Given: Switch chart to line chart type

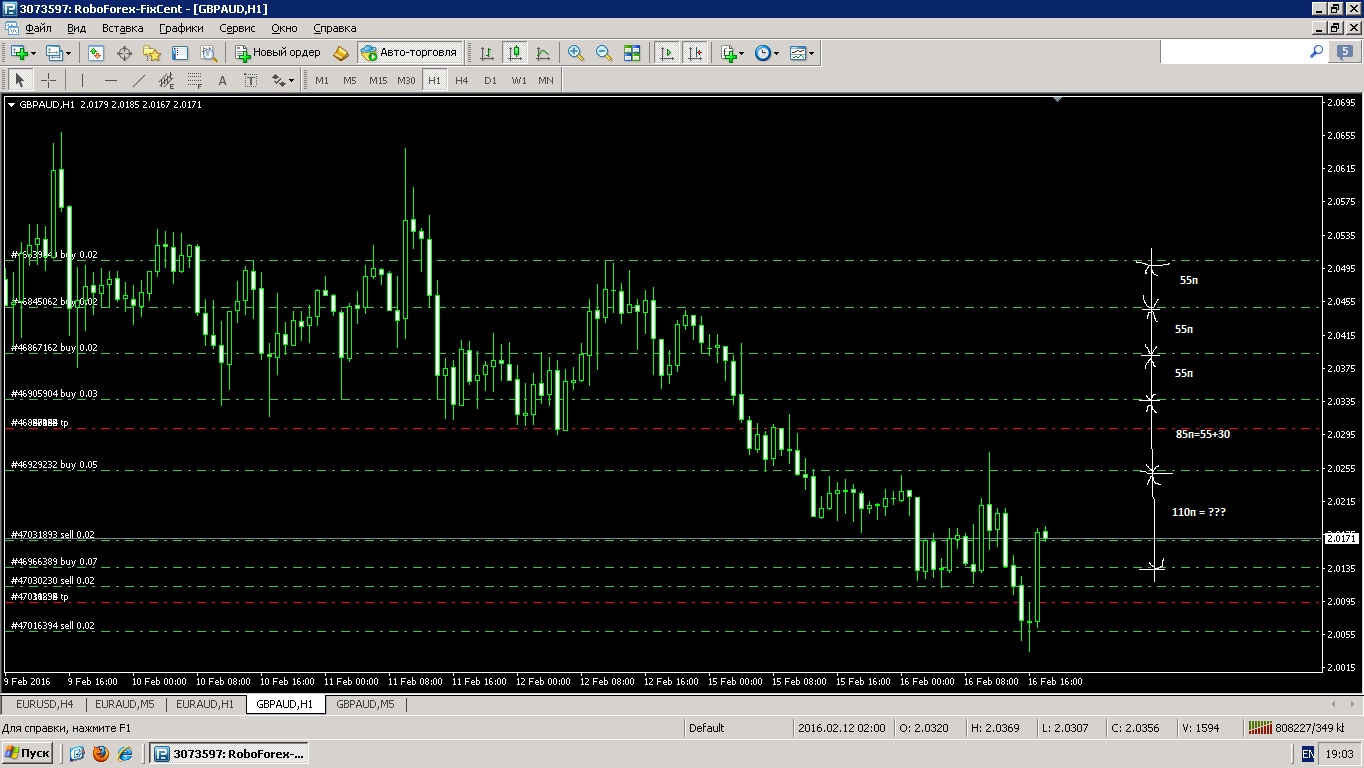Looking at the screenshot, I should (543, 53).
